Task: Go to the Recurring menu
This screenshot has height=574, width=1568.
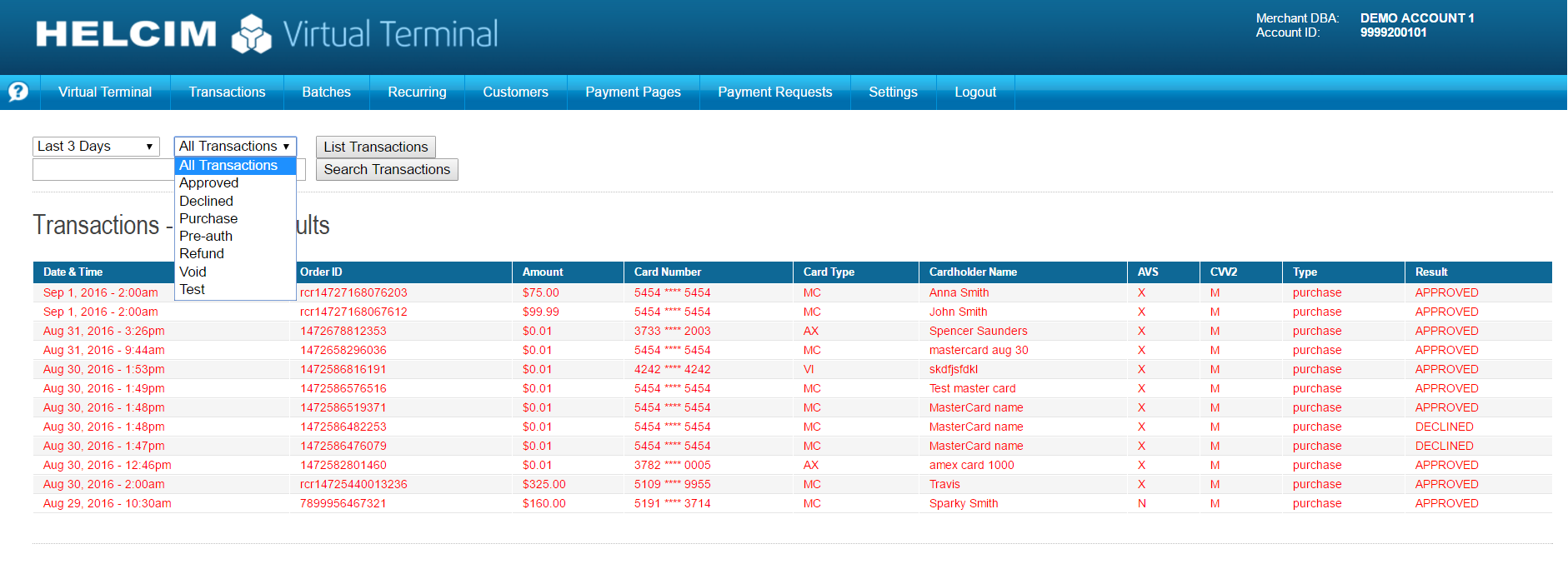Action: pos(417,92)
